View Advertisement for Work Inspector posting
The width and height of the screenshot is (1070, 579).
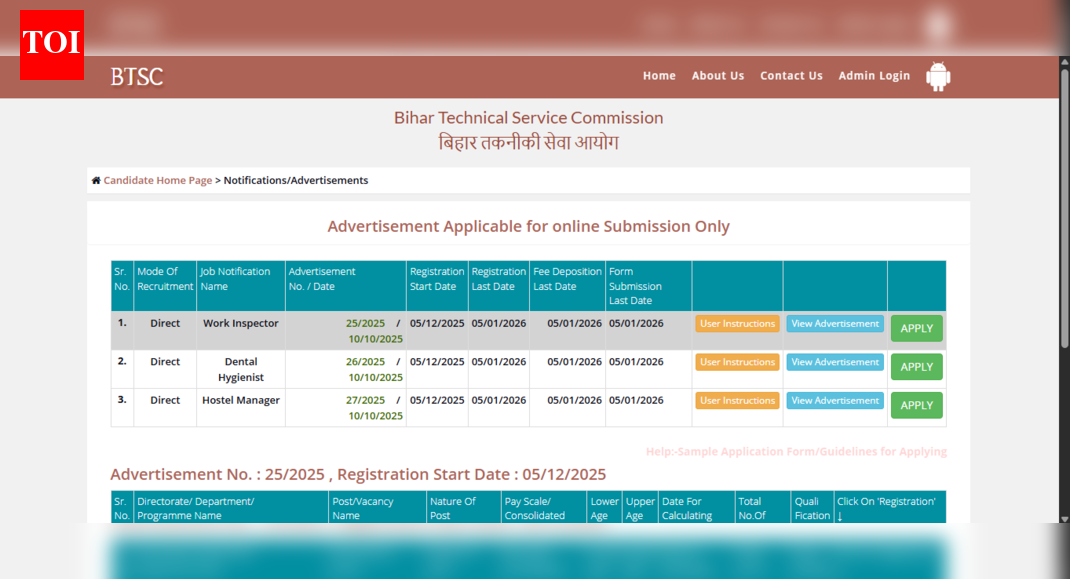[x=834, y=323]
